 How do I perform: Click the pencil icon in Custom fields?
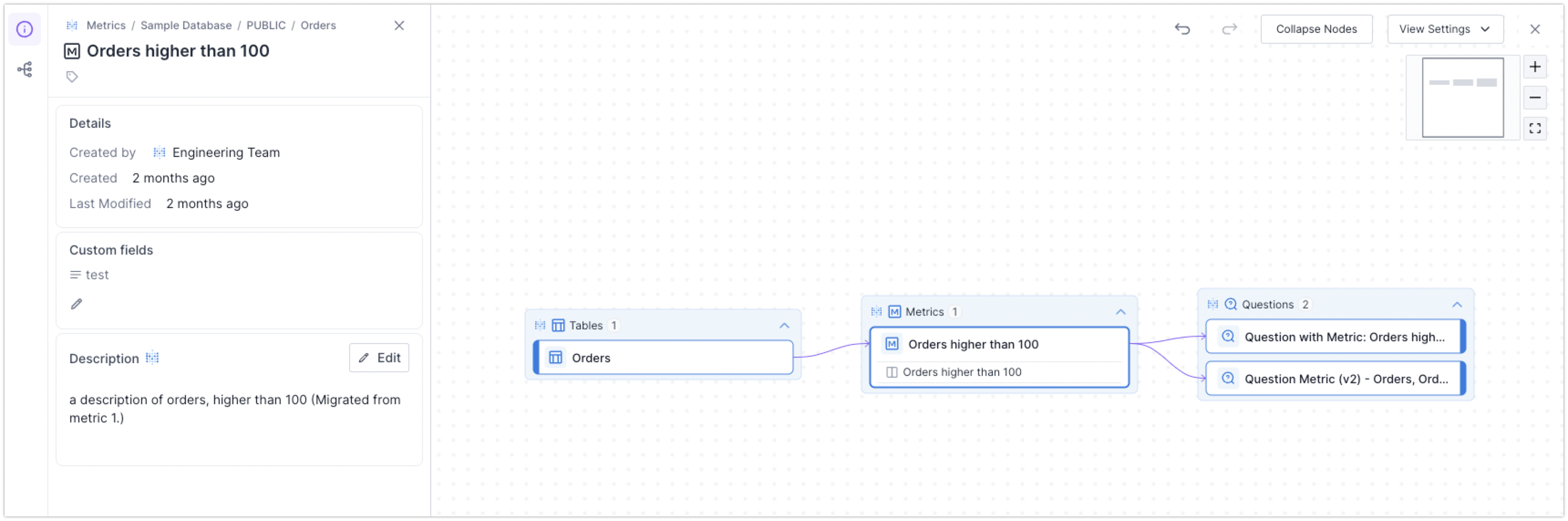coord(77,303)
